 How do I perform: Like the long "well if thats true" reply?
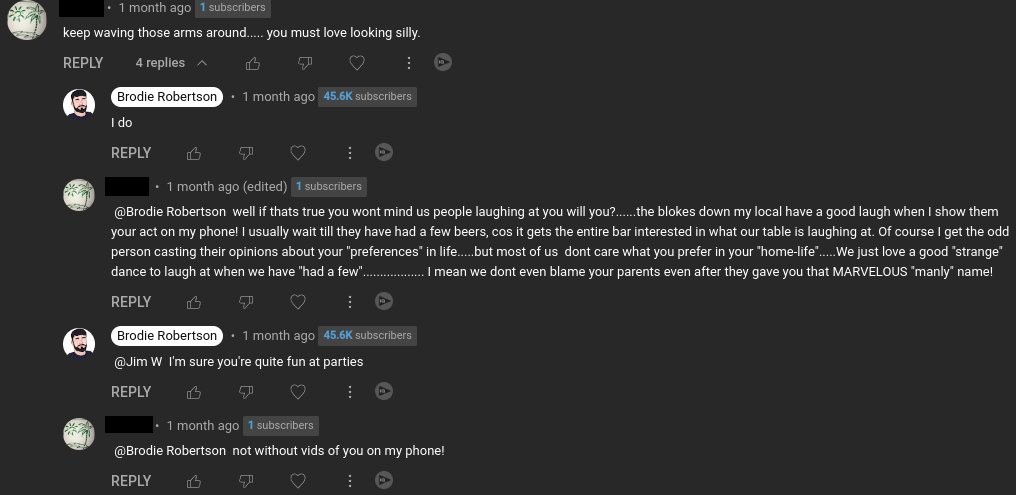pos(193,302)
